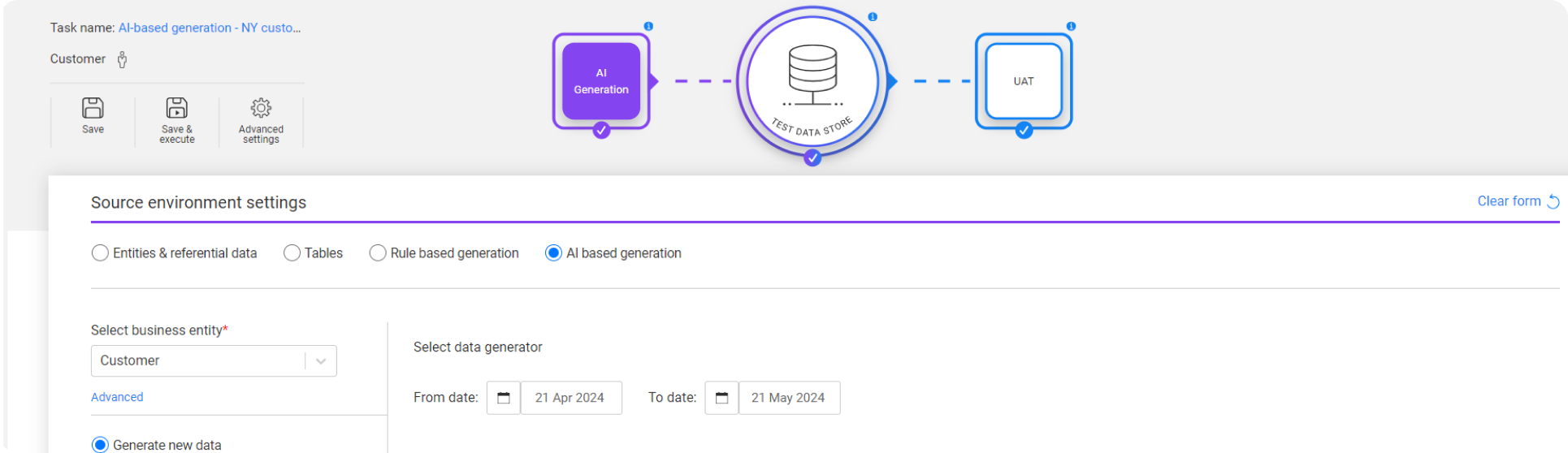
Task: Click the Clear form reset arrow icon
Action: coord(1553,201)
